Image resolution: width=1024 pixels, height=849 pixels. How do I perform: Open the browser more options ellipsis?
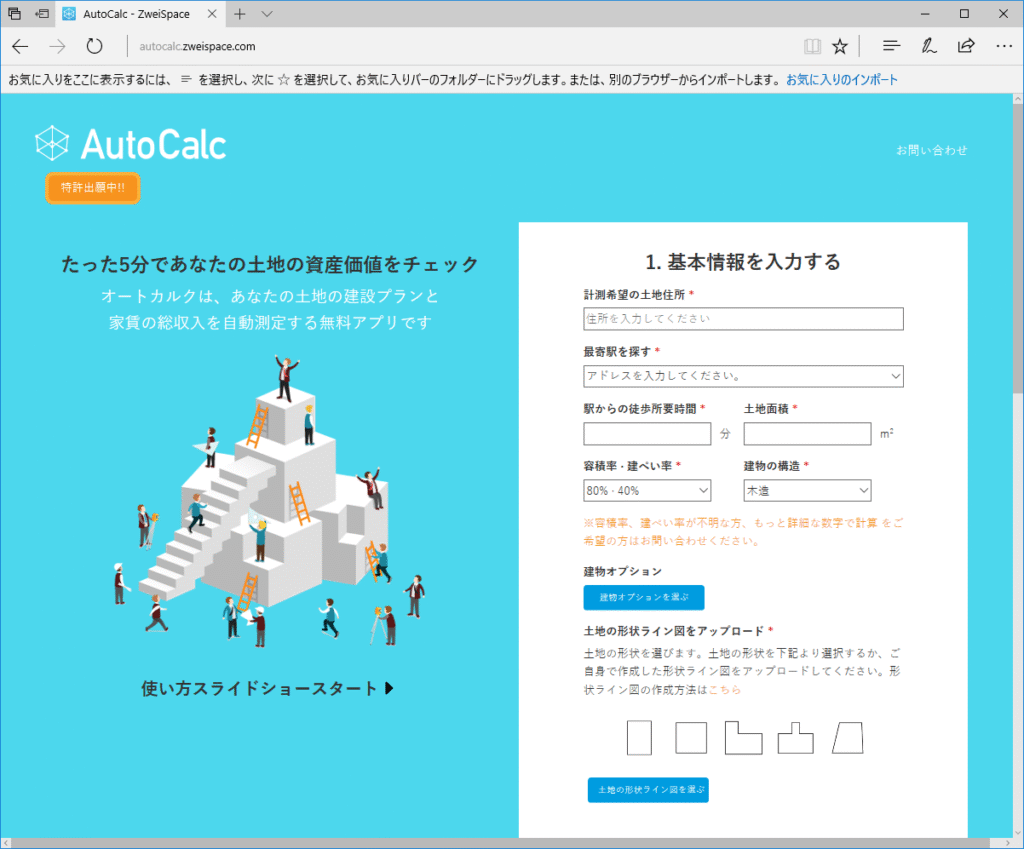pyautogui.click(x=1004, y=46)
